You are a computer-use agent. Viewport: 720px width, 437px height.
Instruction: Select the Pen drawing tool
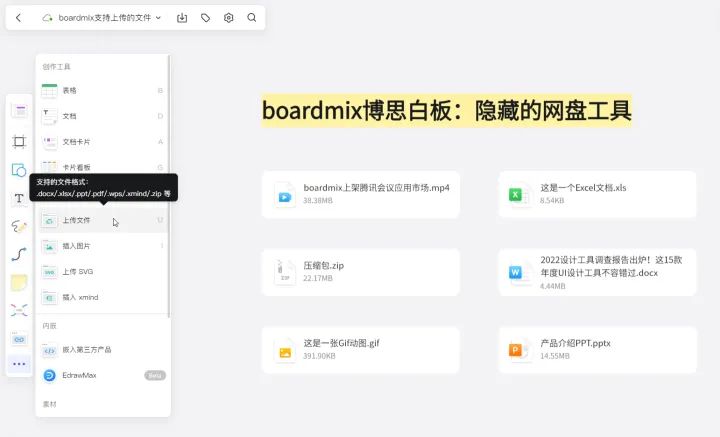pos(19,226)
